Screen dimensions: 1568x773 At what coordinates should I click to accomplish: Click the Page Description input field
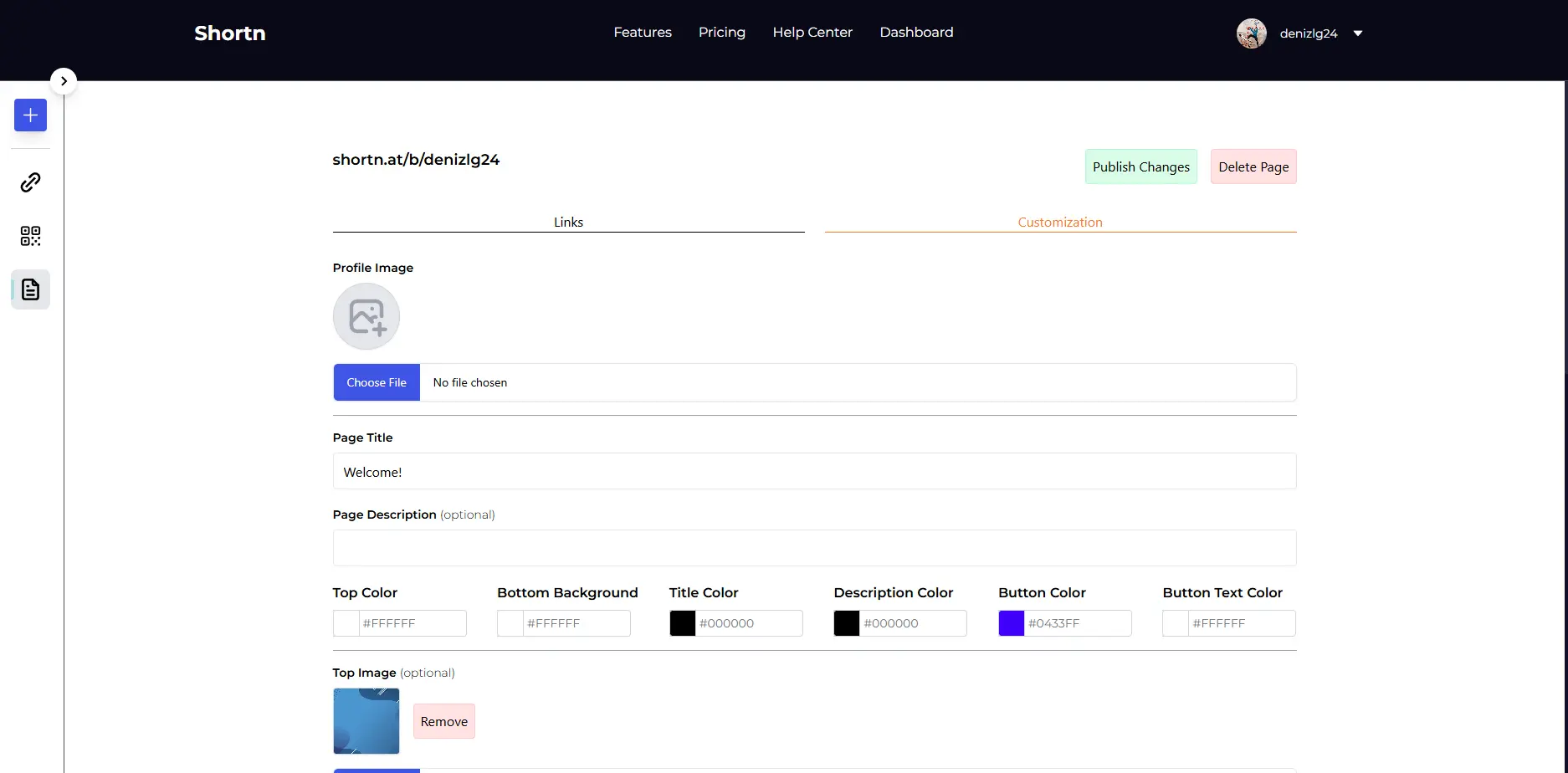[814, 548]
